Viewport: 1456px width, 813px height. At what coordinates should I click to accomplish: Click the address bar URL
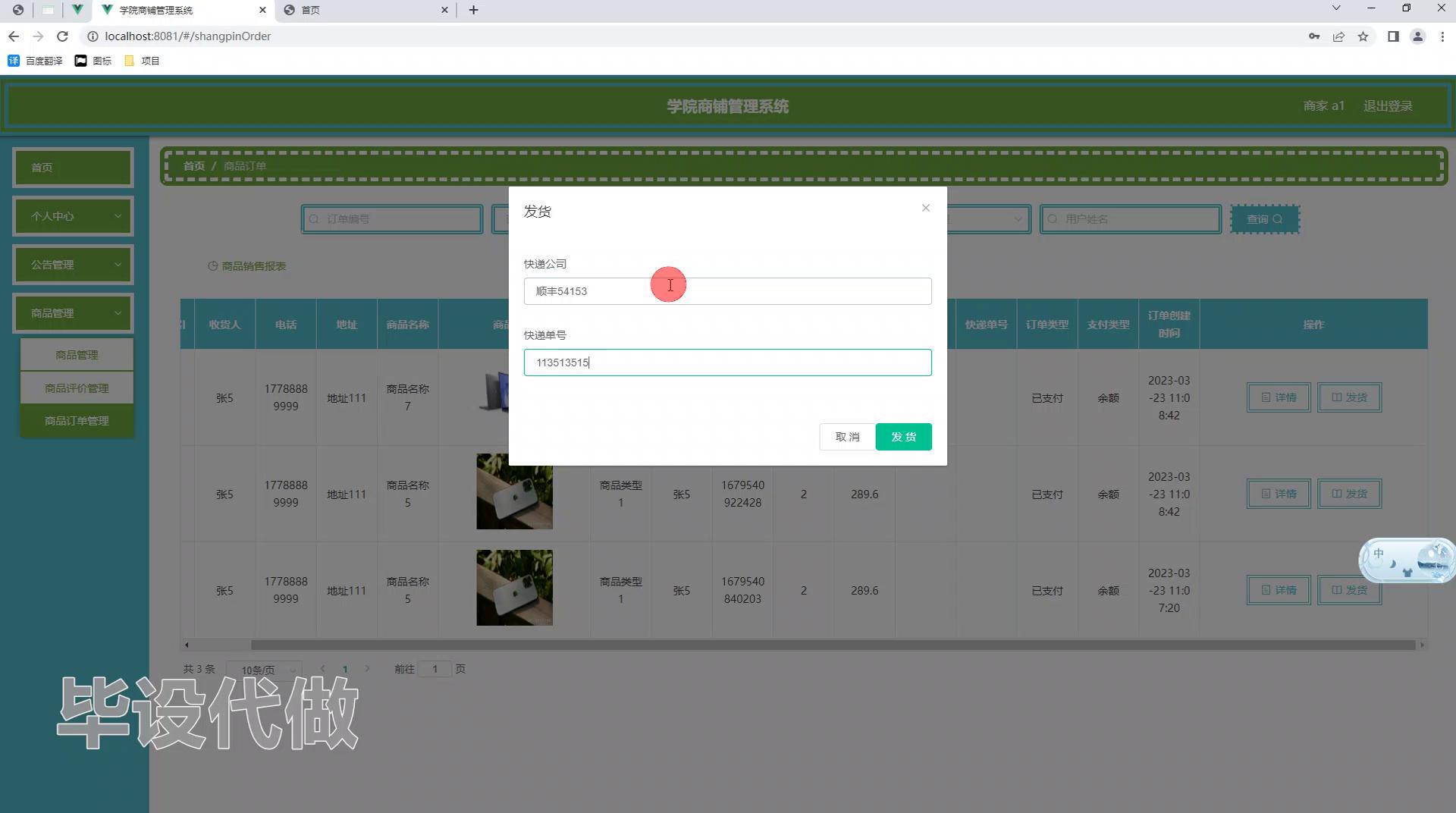[x=188, y=36]
